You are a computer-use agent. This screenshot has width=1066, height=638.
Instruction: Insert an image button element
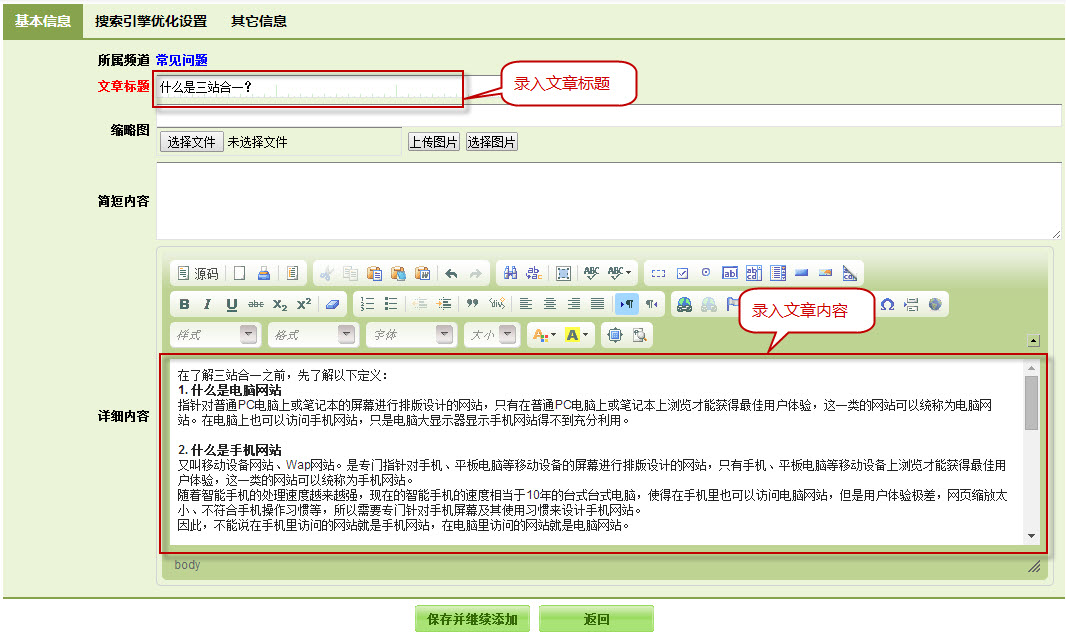point(825,273)
